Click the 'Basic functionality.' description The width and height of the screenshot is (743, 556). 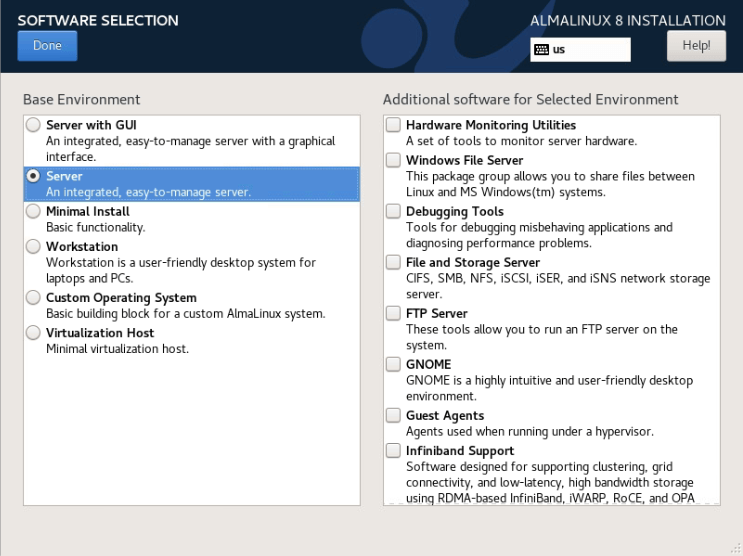point(96,228)
